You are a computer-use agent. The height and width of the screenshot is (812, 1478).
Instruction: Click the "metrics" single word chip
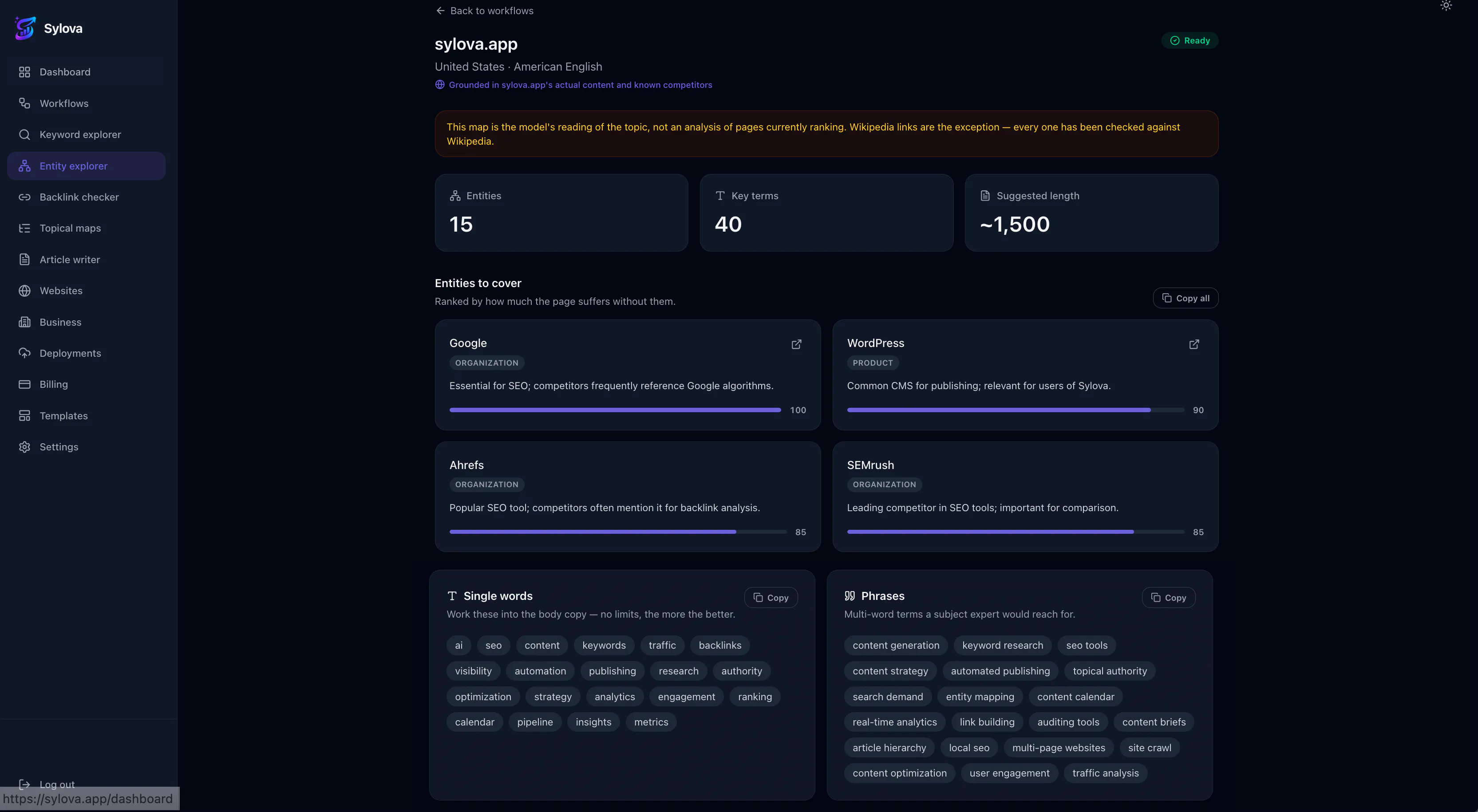tap(651, 722)
